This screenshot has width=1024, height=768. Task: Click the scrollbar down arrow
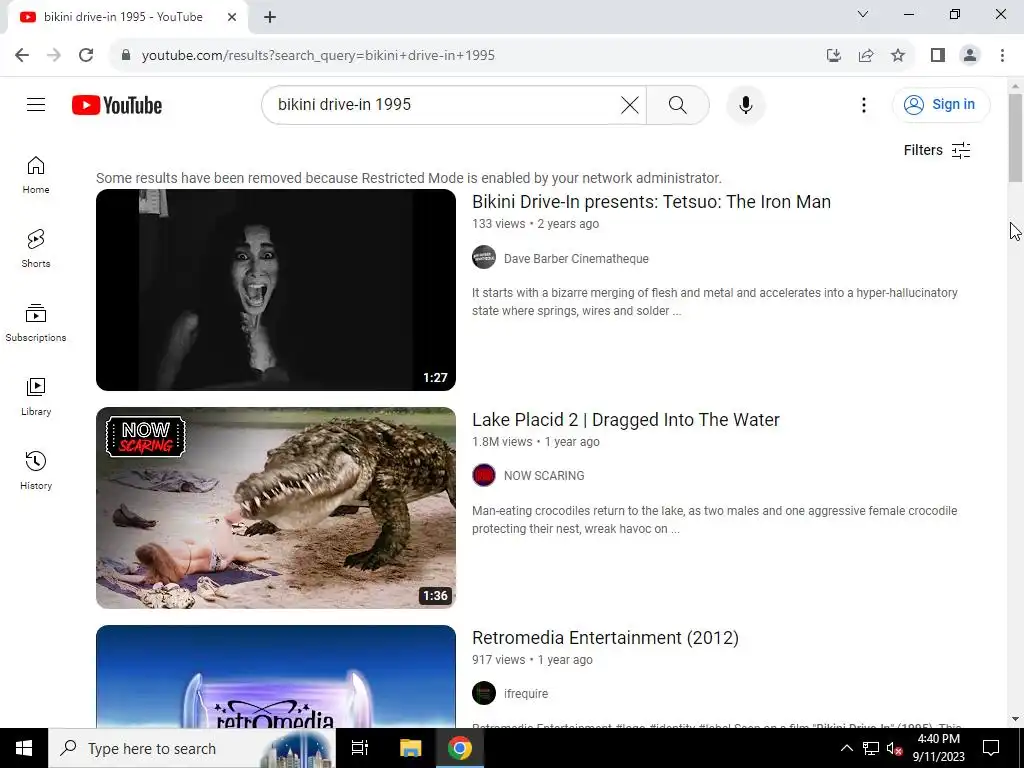(1015, 719)
